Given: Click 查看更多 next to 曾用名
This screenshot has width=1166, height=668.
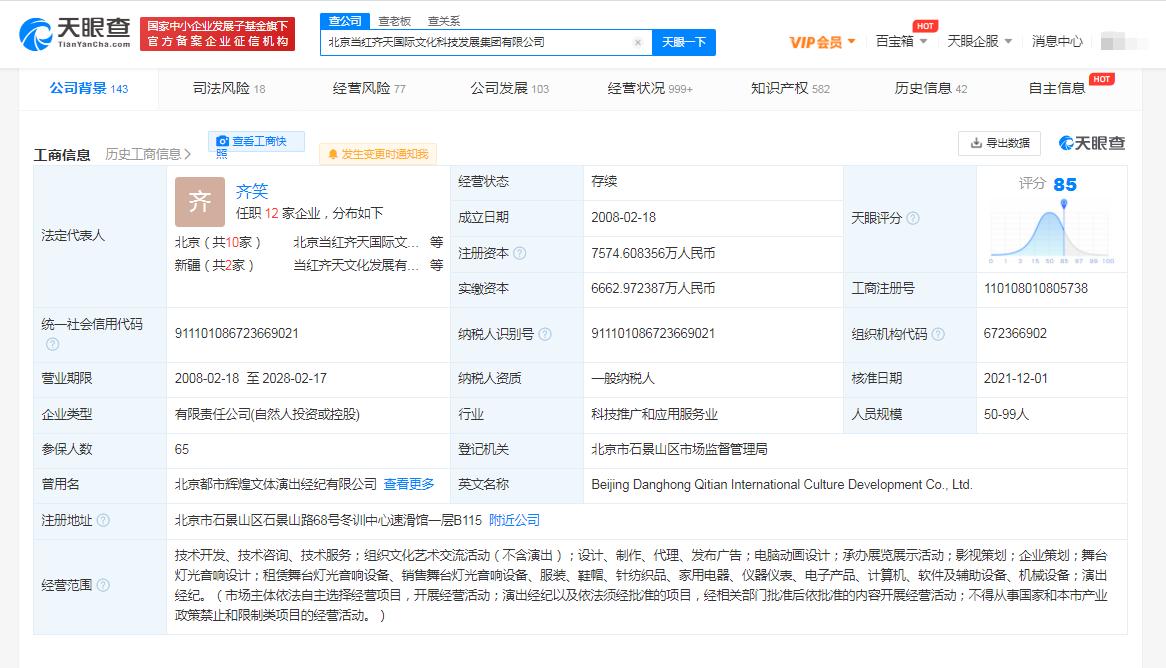Looking at the screenshot, I should 409,484.
